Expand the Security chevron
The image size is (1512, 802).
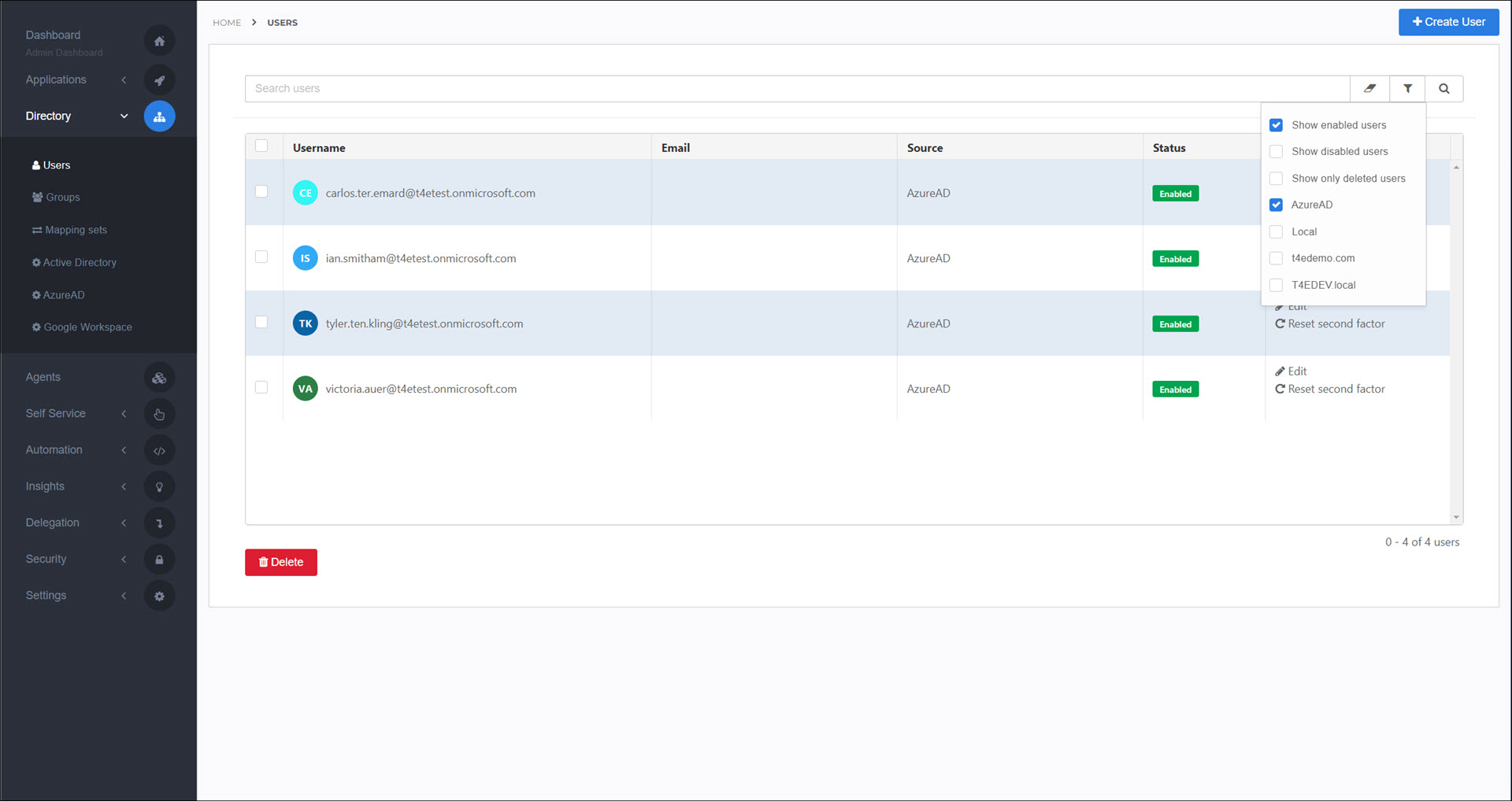pyautogui.click(x=124, y=560)
